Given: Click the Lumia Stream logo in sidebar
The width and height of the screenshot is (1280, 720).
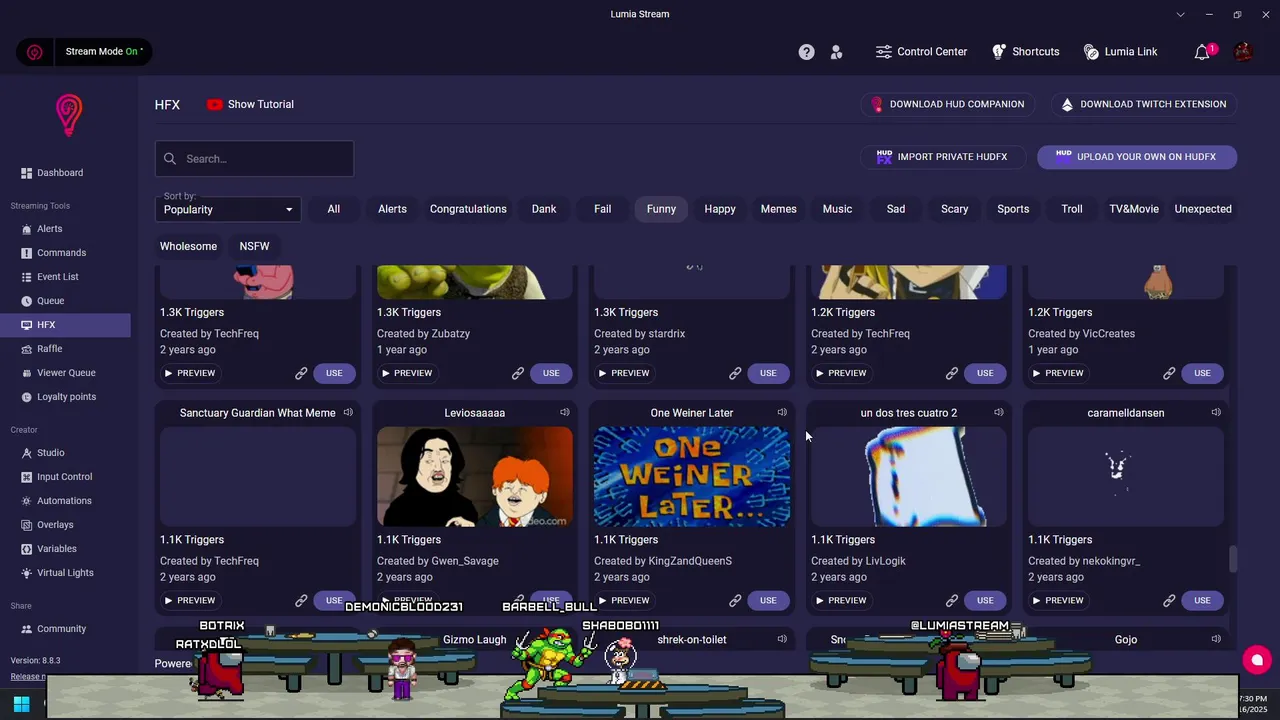Looking at the screenshot, I should click(68, 115).
